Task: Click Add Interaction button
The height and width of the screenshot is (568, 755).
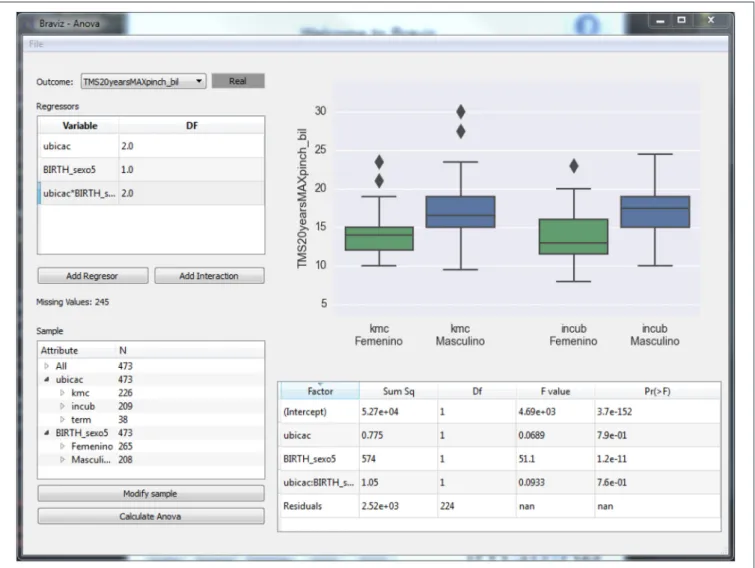Action: click(x=209, y=276)
